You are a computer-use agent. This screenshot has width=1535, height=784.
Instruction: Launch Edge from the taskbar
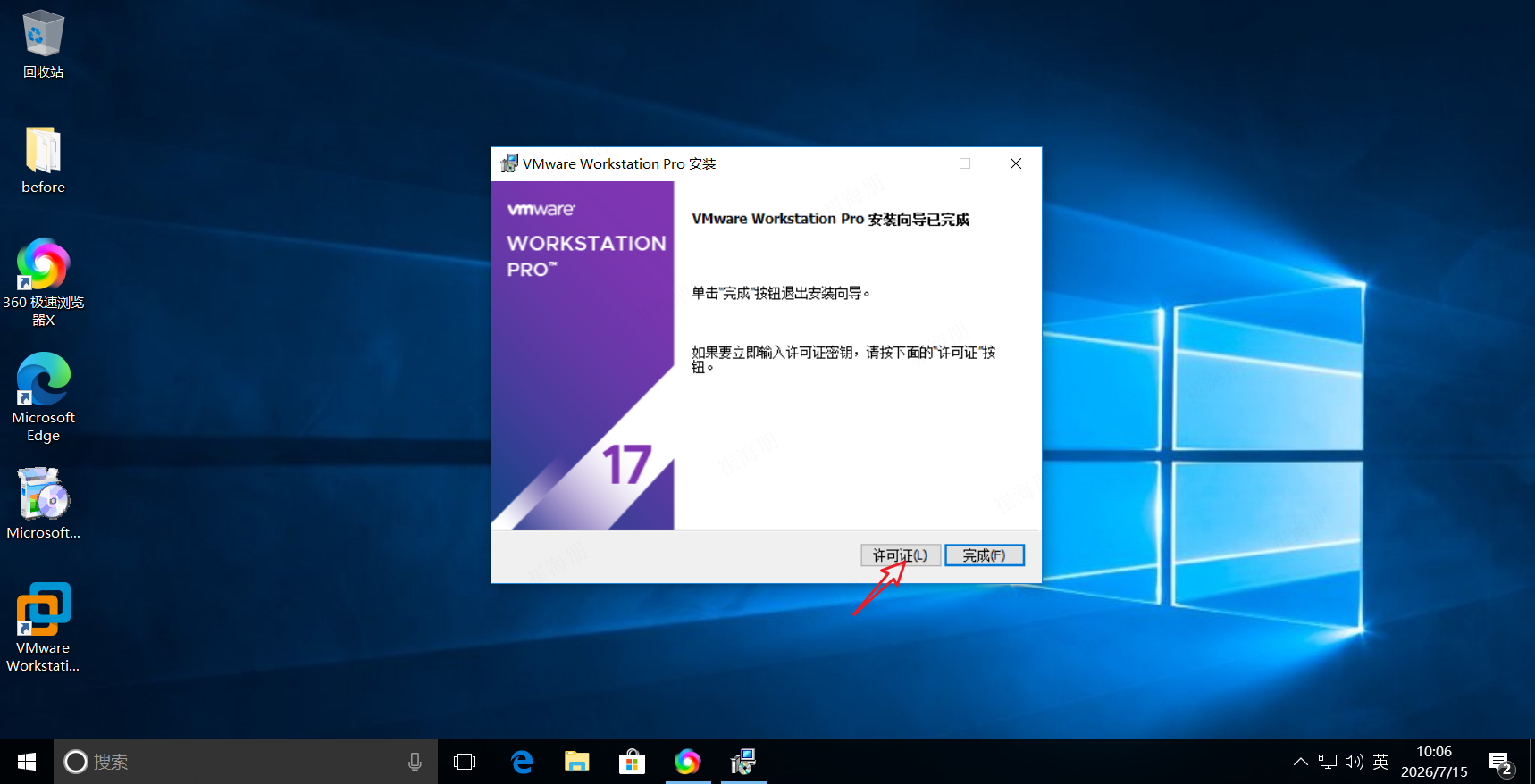point(521,762)
